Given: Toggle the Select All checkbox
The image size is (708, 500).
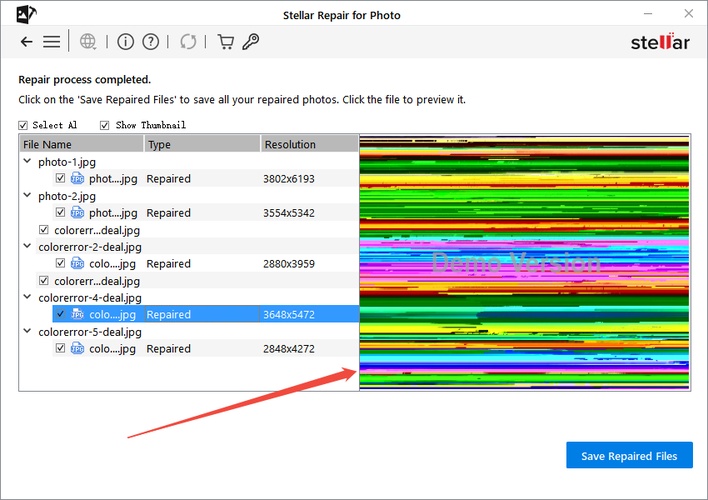Looking at the screenshot, I should pyautogui.click(x=23, y=125).
